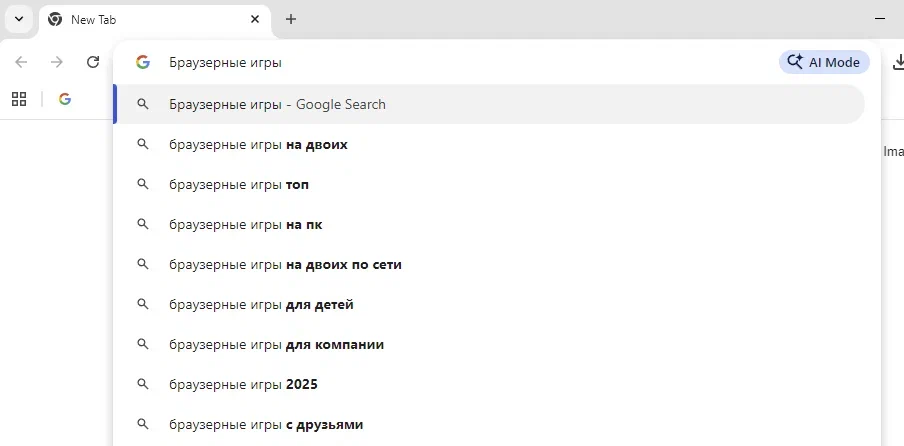Pick suggestion "браузерные игры на пк"
Viewport: 904px width, 446px height.
[x=245, y=225]
